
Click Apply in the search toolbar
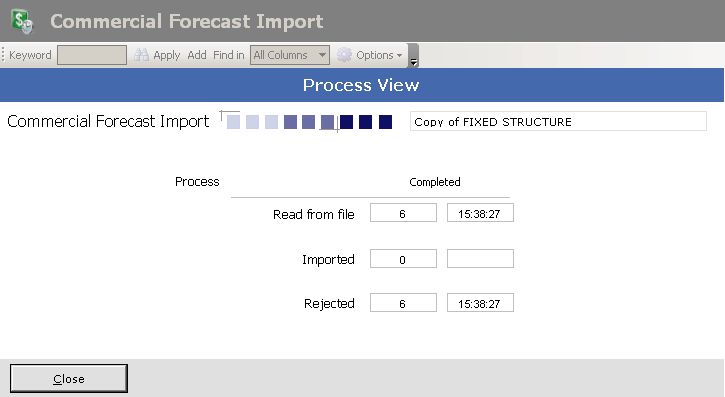click(x=166, y=55)
